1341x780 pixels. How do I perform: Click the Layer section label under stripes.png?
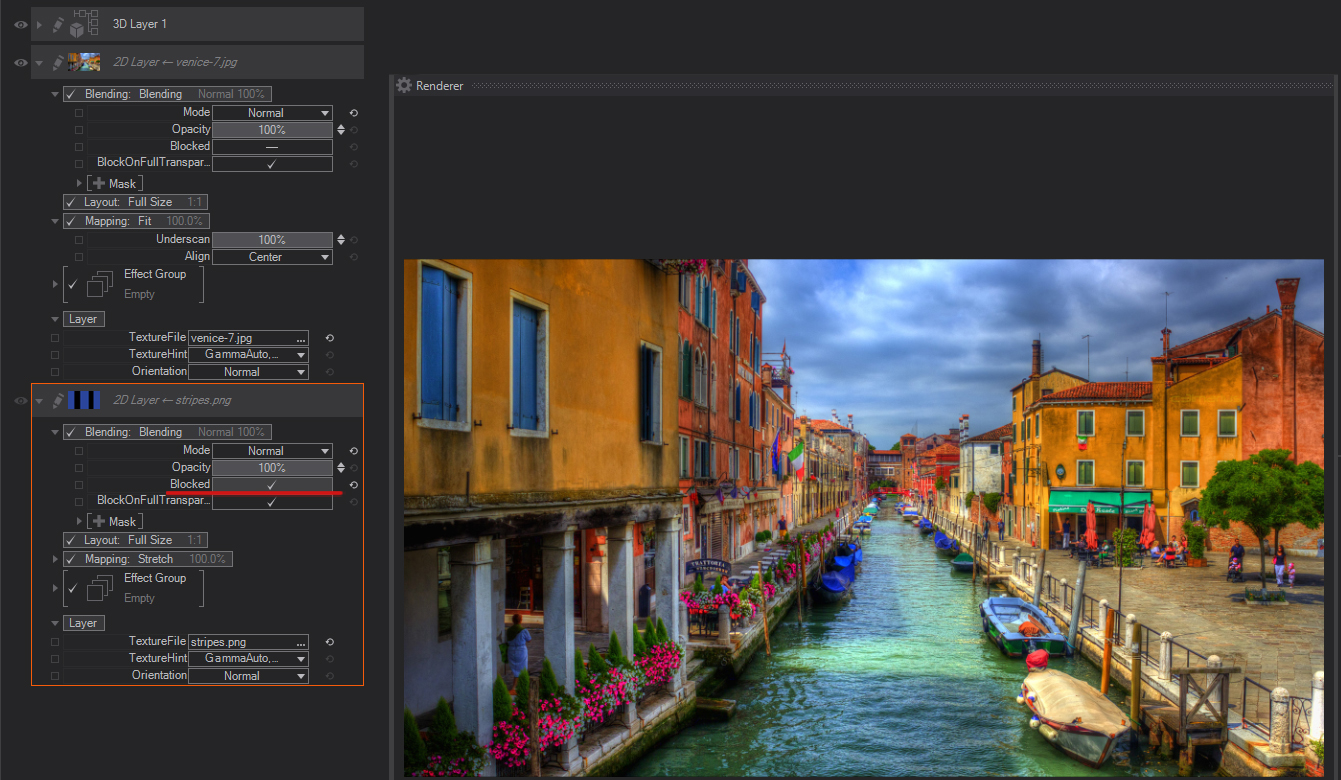(83, 623)
